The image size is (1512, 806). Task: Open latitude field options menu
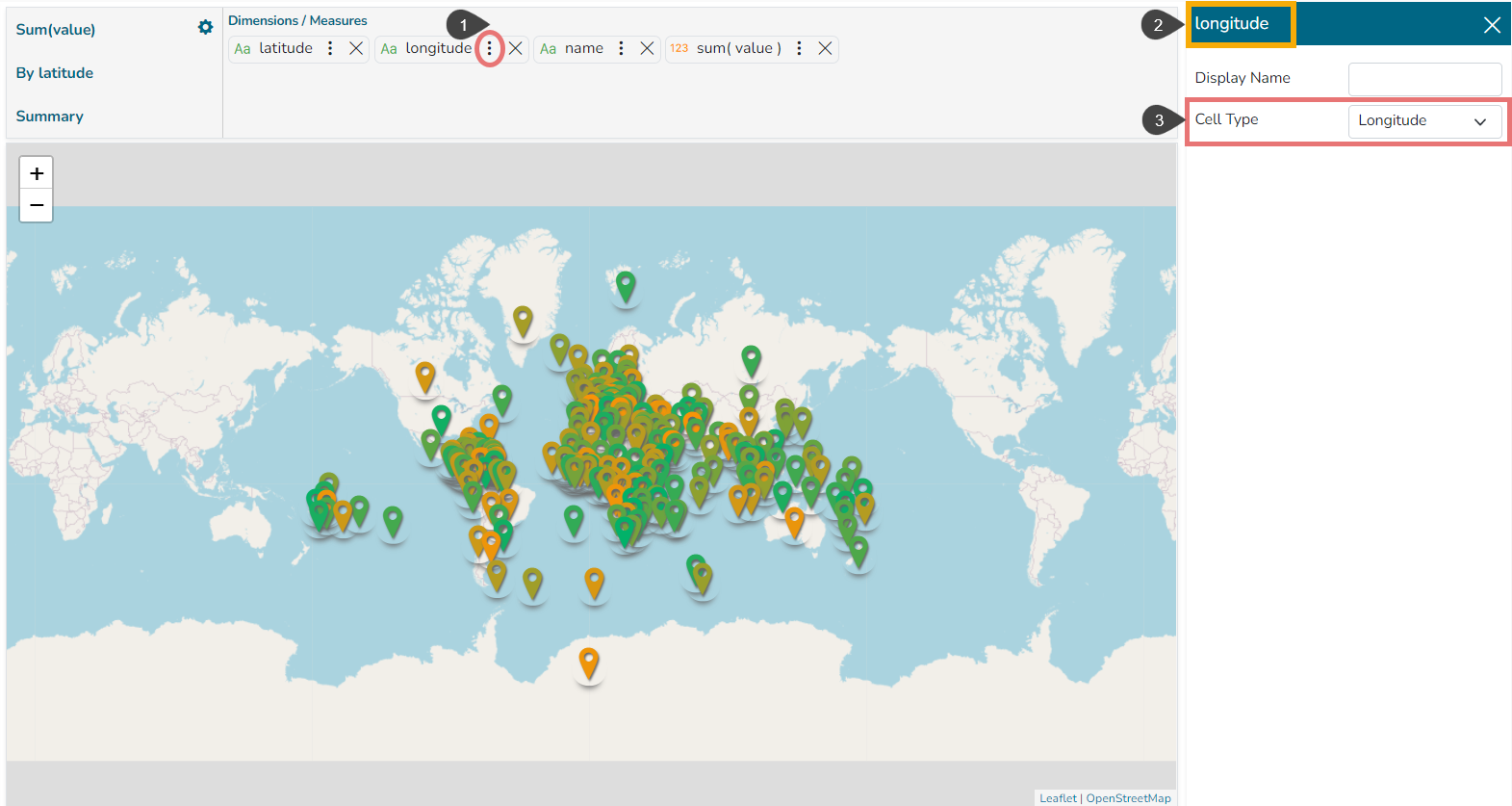(330, 48)
